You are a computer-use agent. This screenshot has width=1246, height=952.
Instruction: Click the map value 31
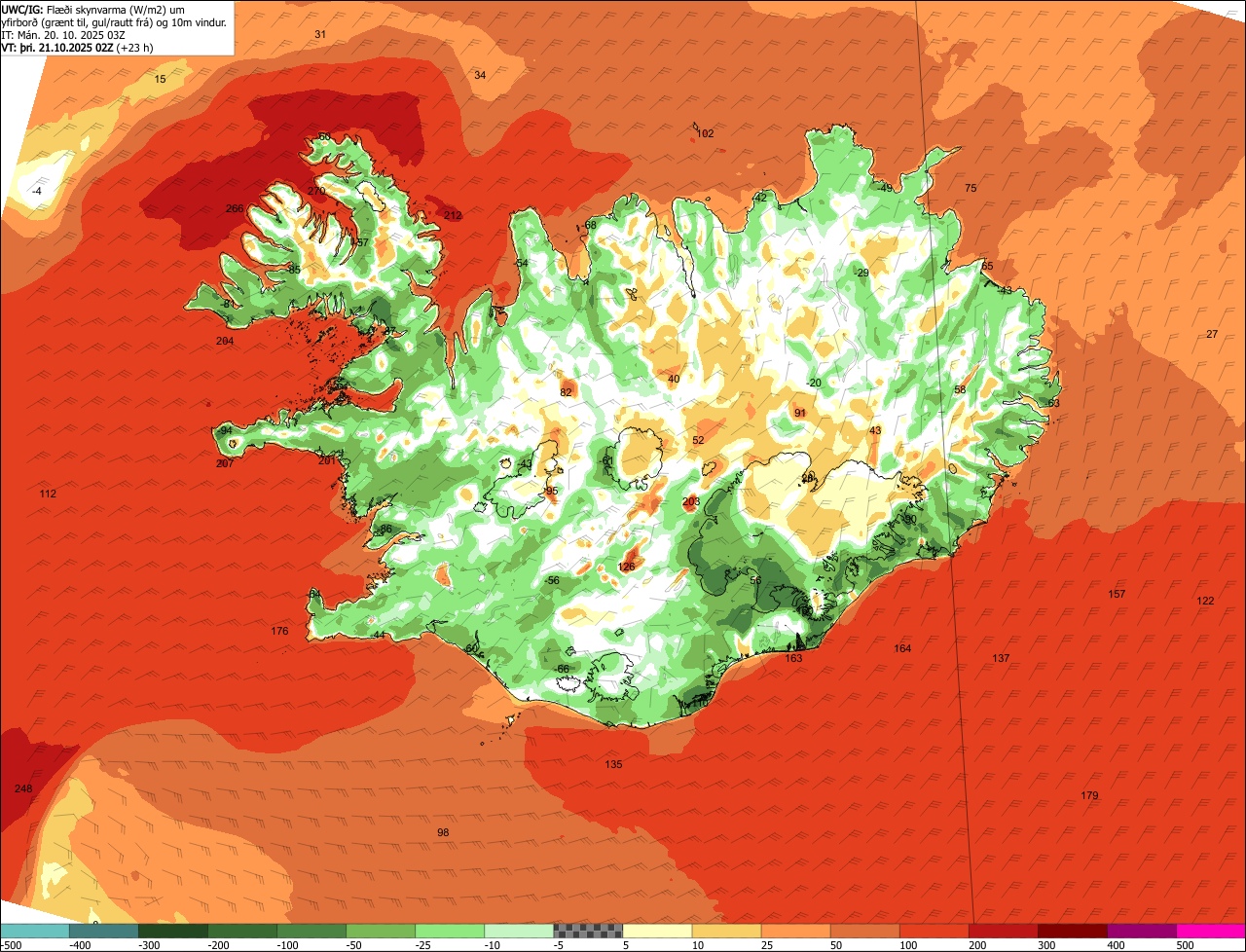coord(320,34)
